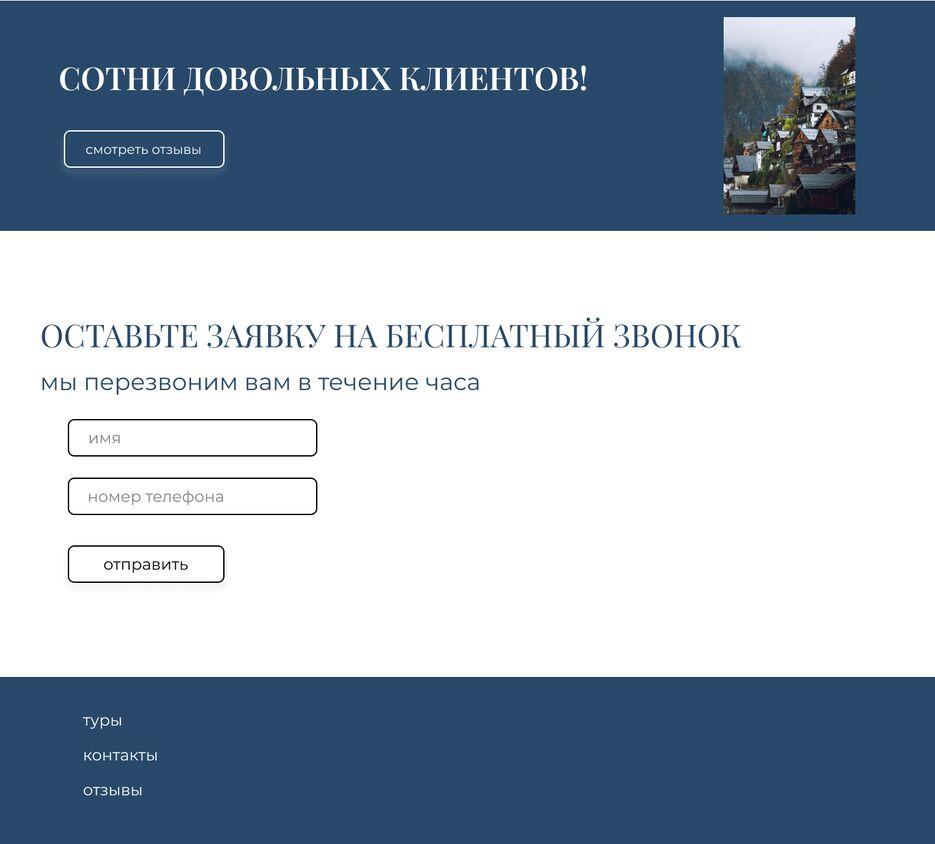
Task: Open the mountain village photo
Action: click(789, 115)
